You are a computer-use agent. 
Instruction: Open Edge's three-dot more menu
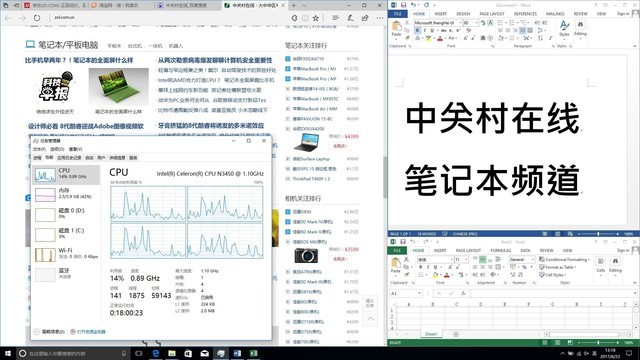[380, 18]
